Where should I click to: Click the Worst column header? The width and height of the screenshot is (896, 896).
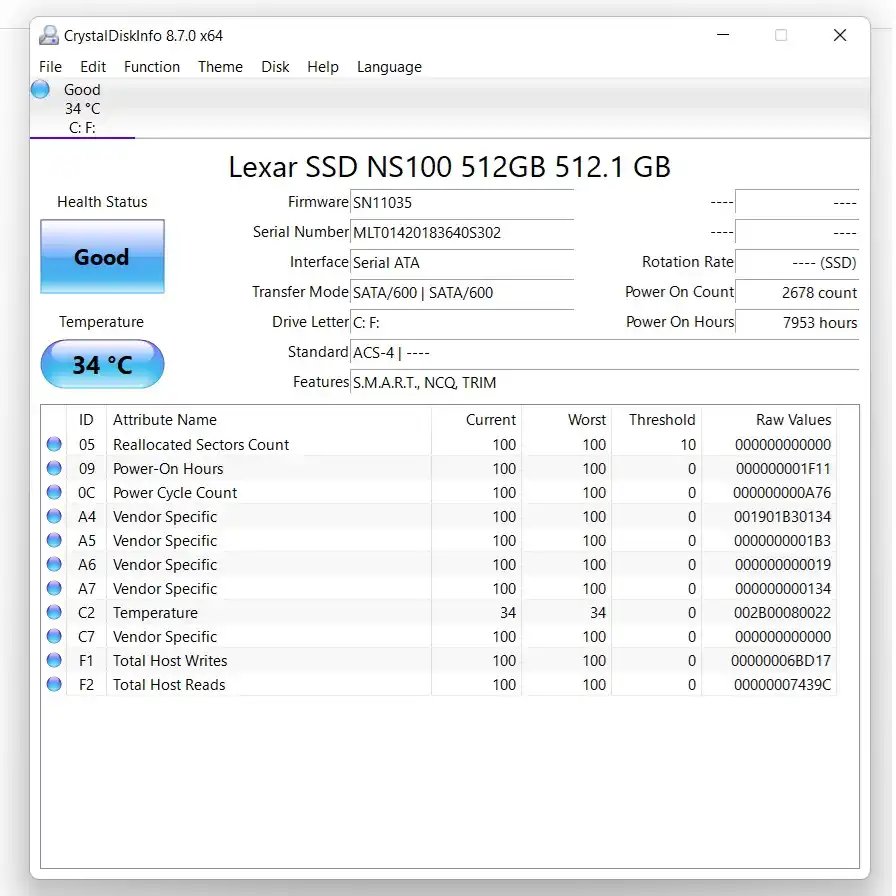pyautogui.click(x=587, y=419)
